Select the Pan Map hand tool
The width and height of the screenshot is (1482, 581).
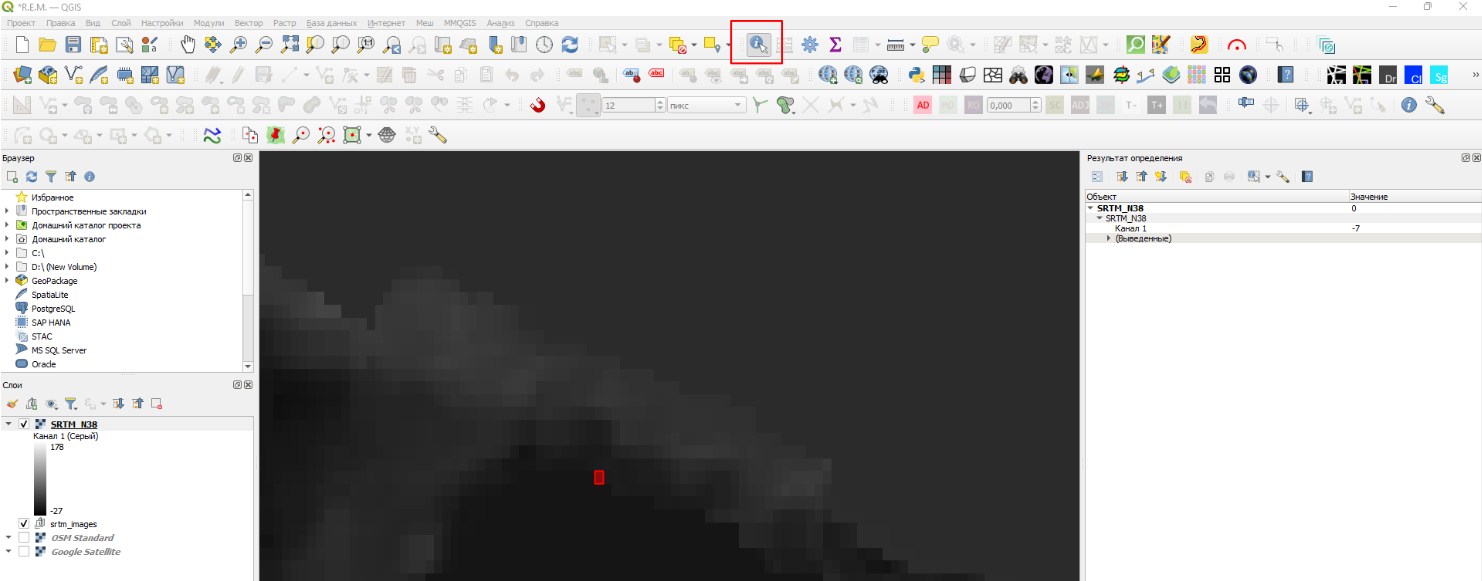click(188, 44)
